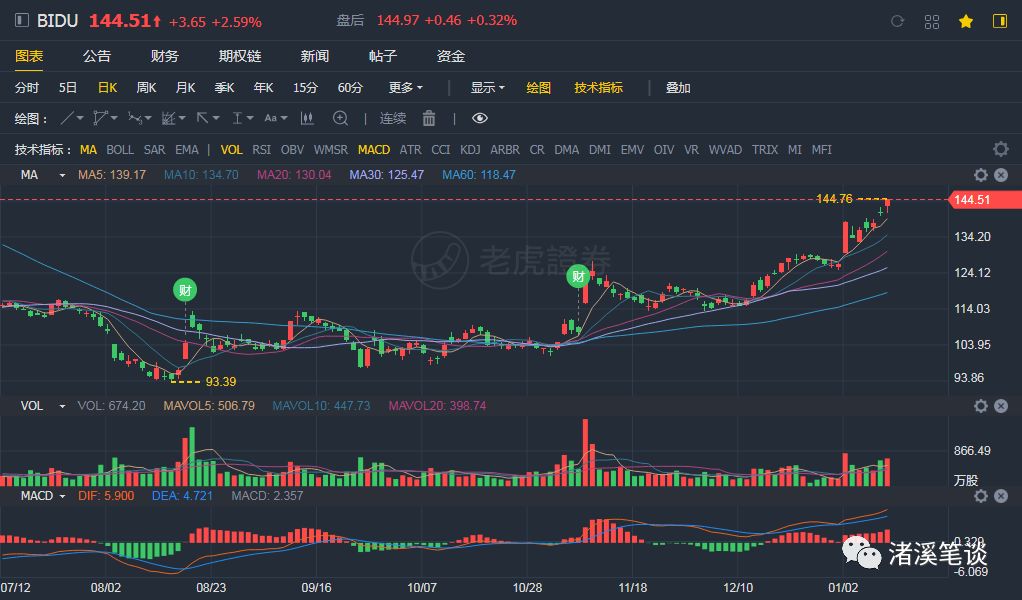Open the MACD panel indicator dropdown
This screenshot has width=1022, height=600.
tap(62, 496)
